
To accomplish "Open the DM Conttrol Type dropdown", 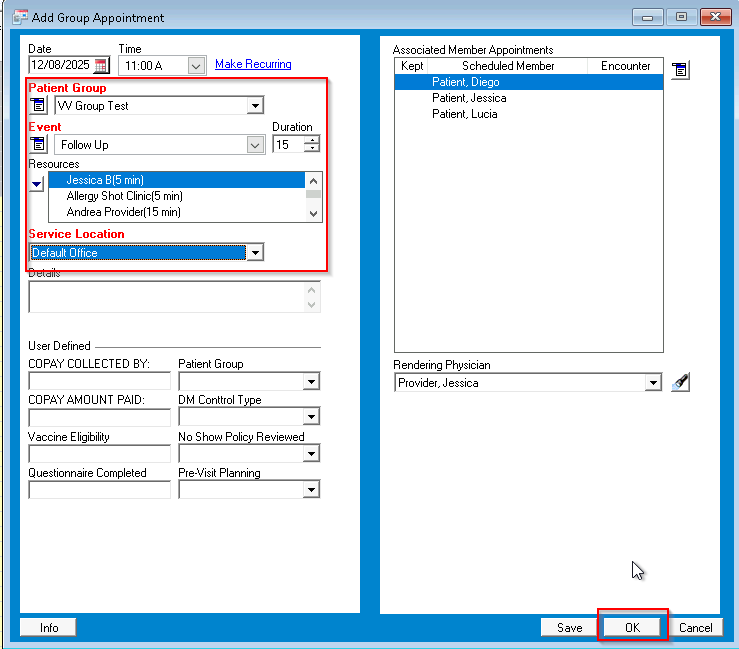I will point(311,417).
